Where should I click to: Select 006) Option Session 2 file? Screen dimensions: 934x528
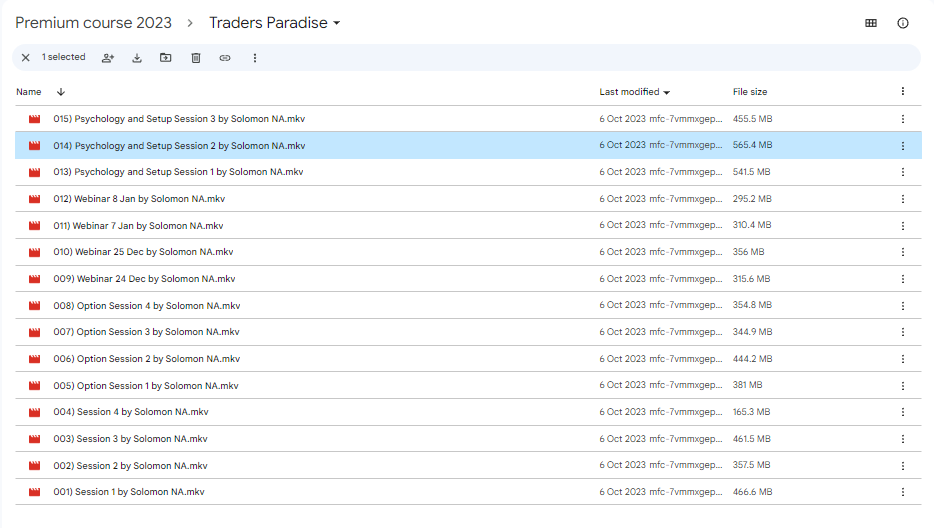468,359
